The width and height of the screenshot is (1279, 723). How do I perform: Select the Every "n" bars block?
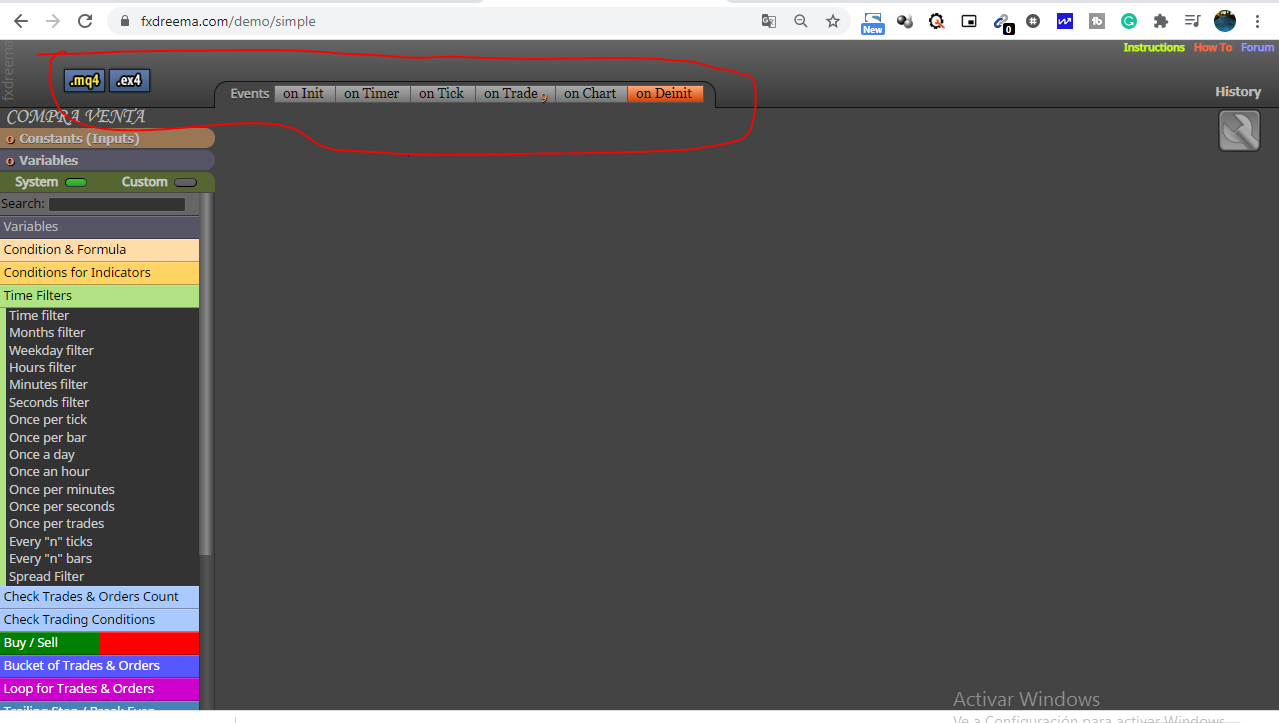pyautogui.click(x=50, y=558)
